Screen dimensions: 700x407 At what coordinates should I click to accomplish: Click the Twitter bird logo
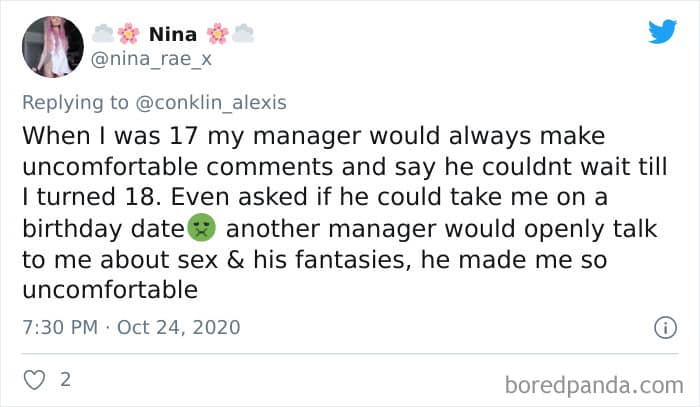pyautogui.click(x=662, y=32)
